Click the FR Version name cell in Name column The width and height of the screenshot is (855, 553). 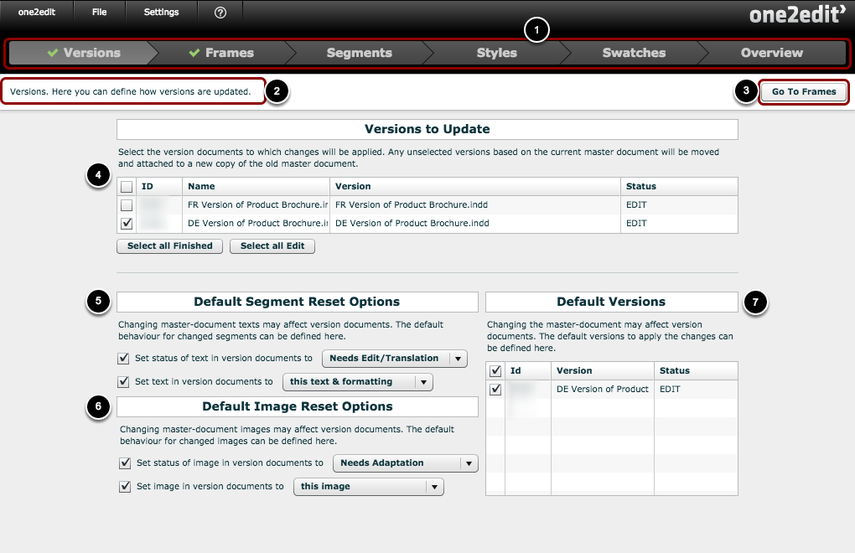(x=257, y=205)
